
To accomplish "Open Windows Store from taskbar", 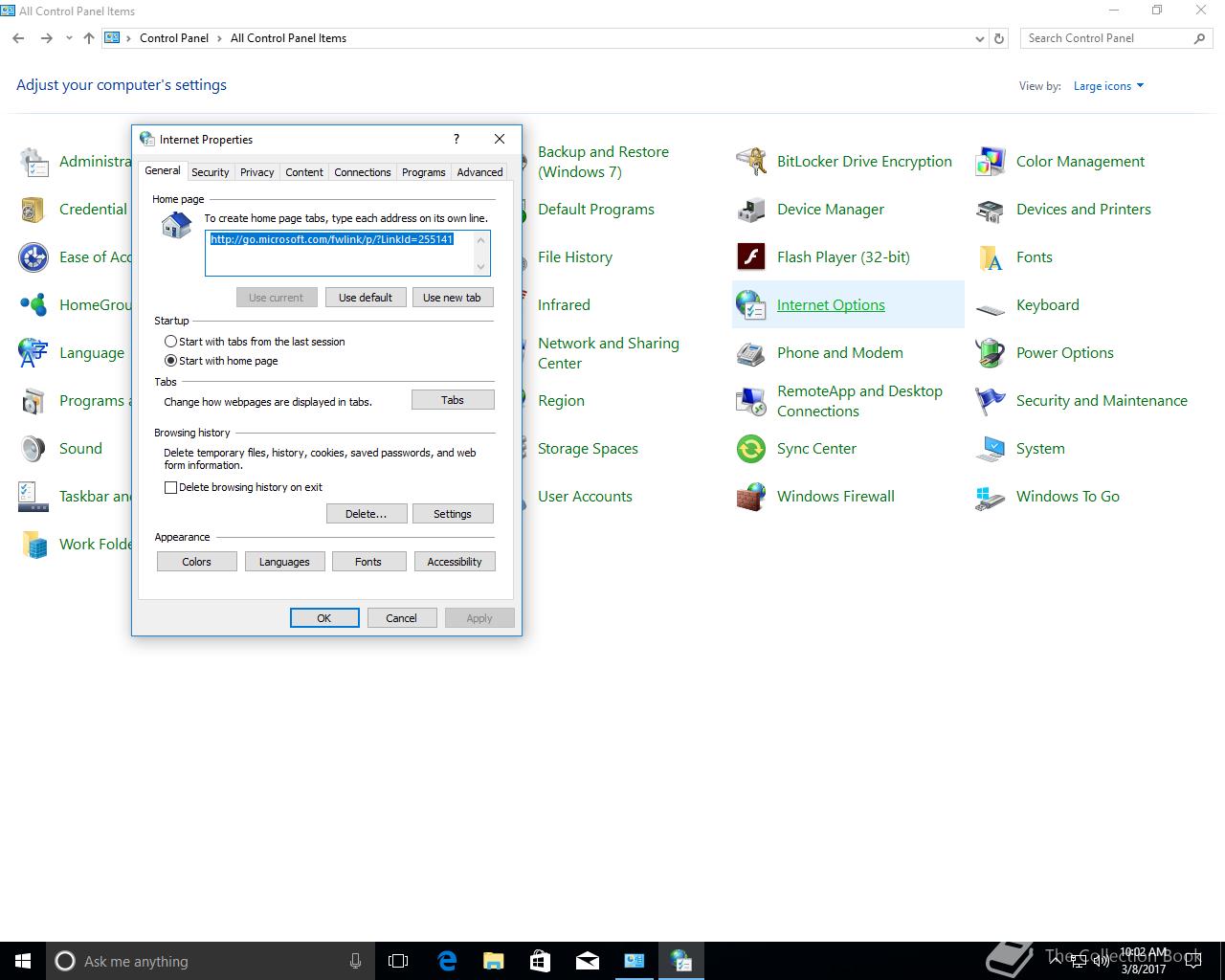I will coord(540,961).
